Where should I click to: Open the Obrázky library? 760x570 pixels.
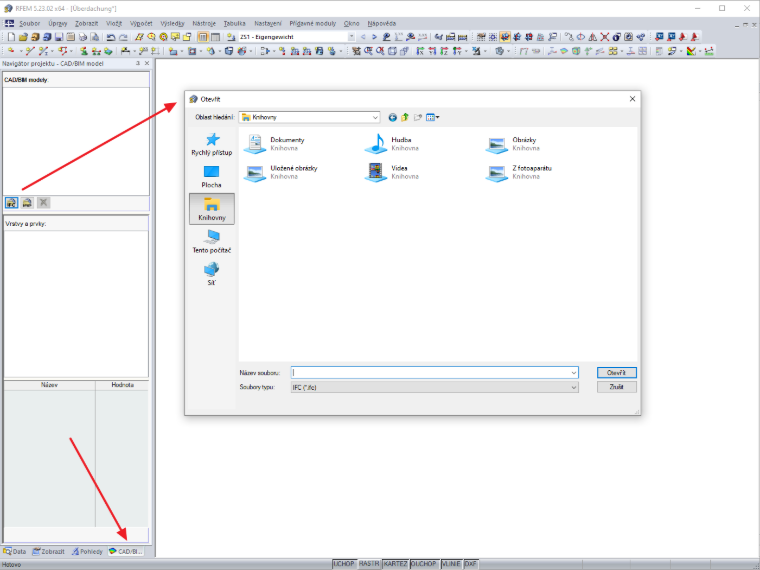tap(513, 144)
